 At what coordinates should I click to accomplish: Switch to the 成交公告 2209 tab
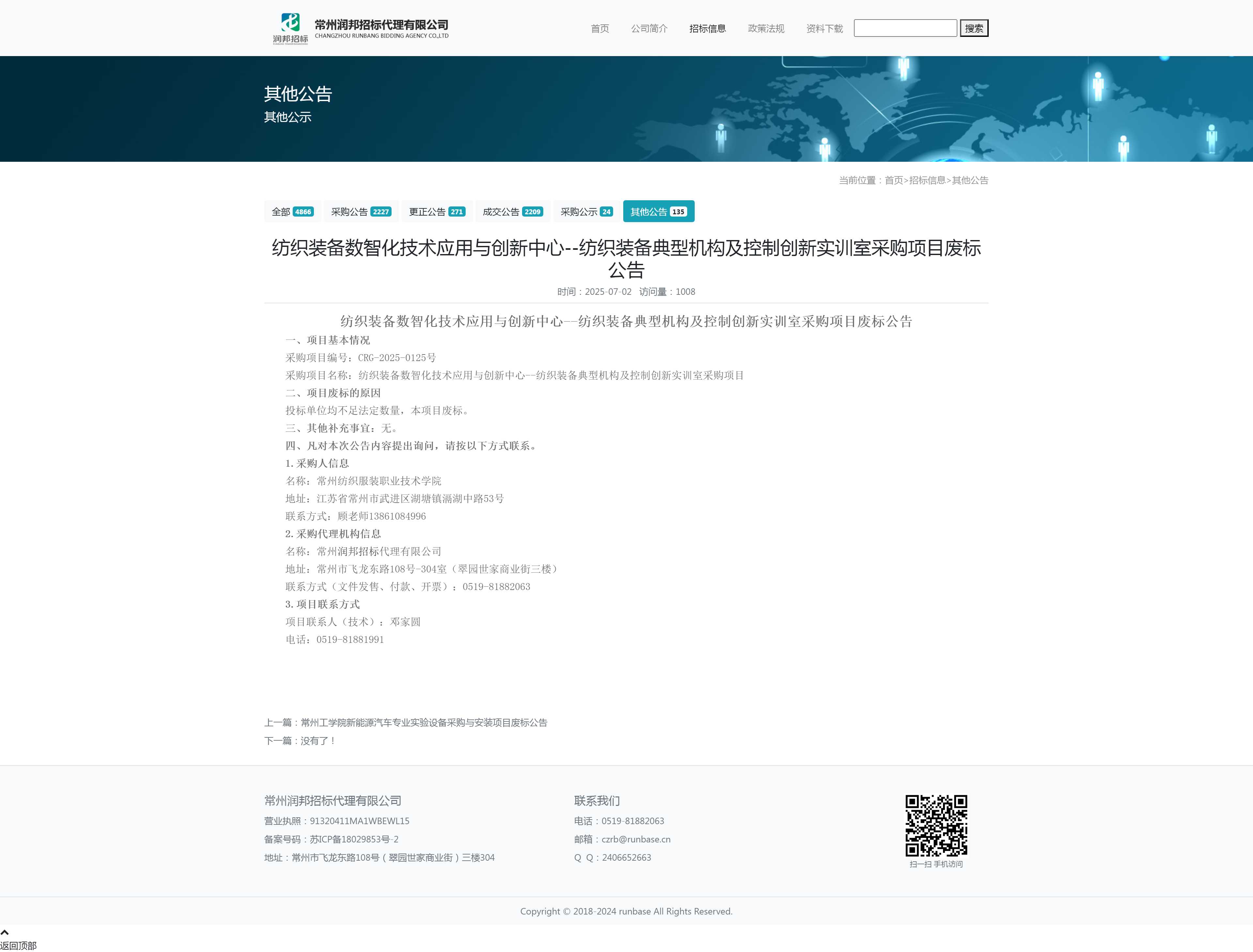[513, 211]
